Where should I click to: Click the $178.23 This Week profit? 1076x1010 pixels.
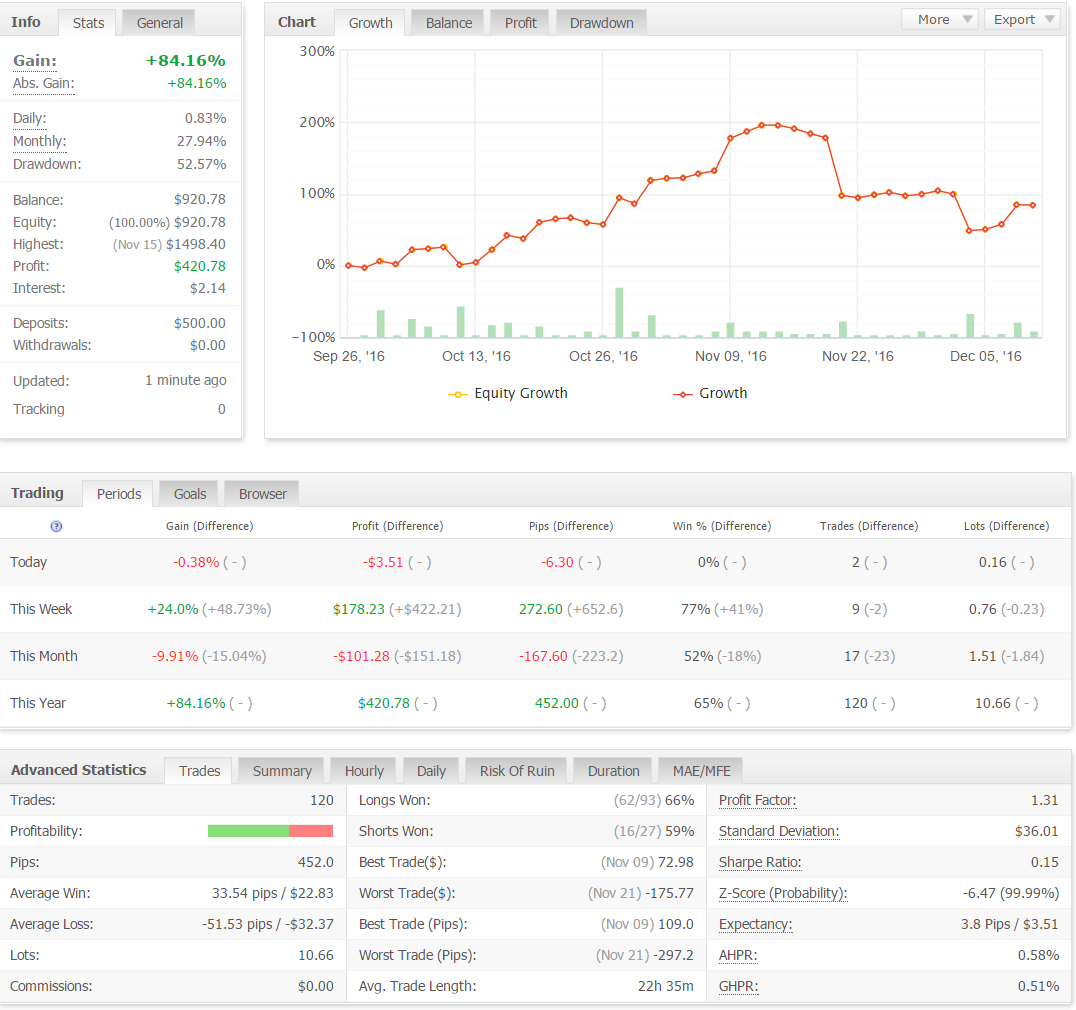pyautogui.click(x=359, y=609)
